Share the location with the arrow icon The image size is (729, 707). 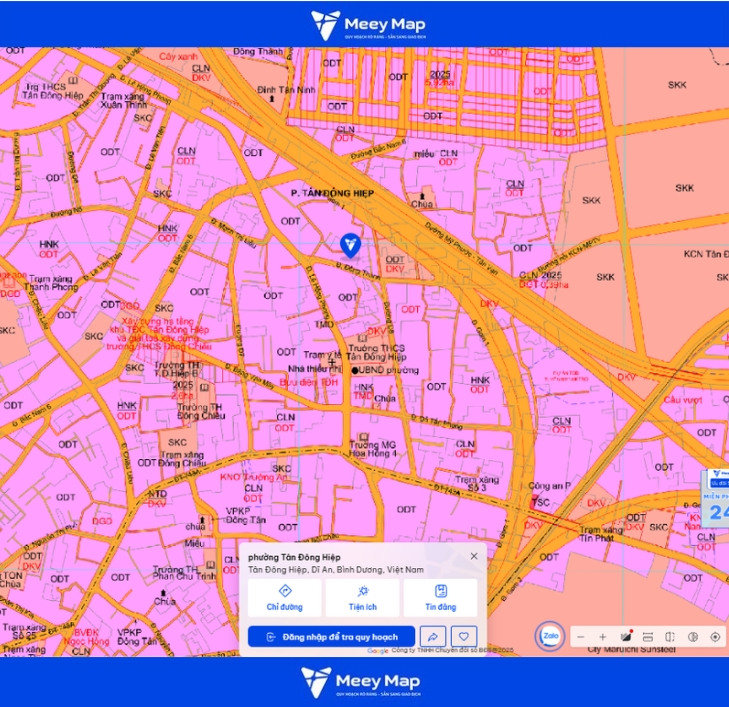tap(433, 636)
